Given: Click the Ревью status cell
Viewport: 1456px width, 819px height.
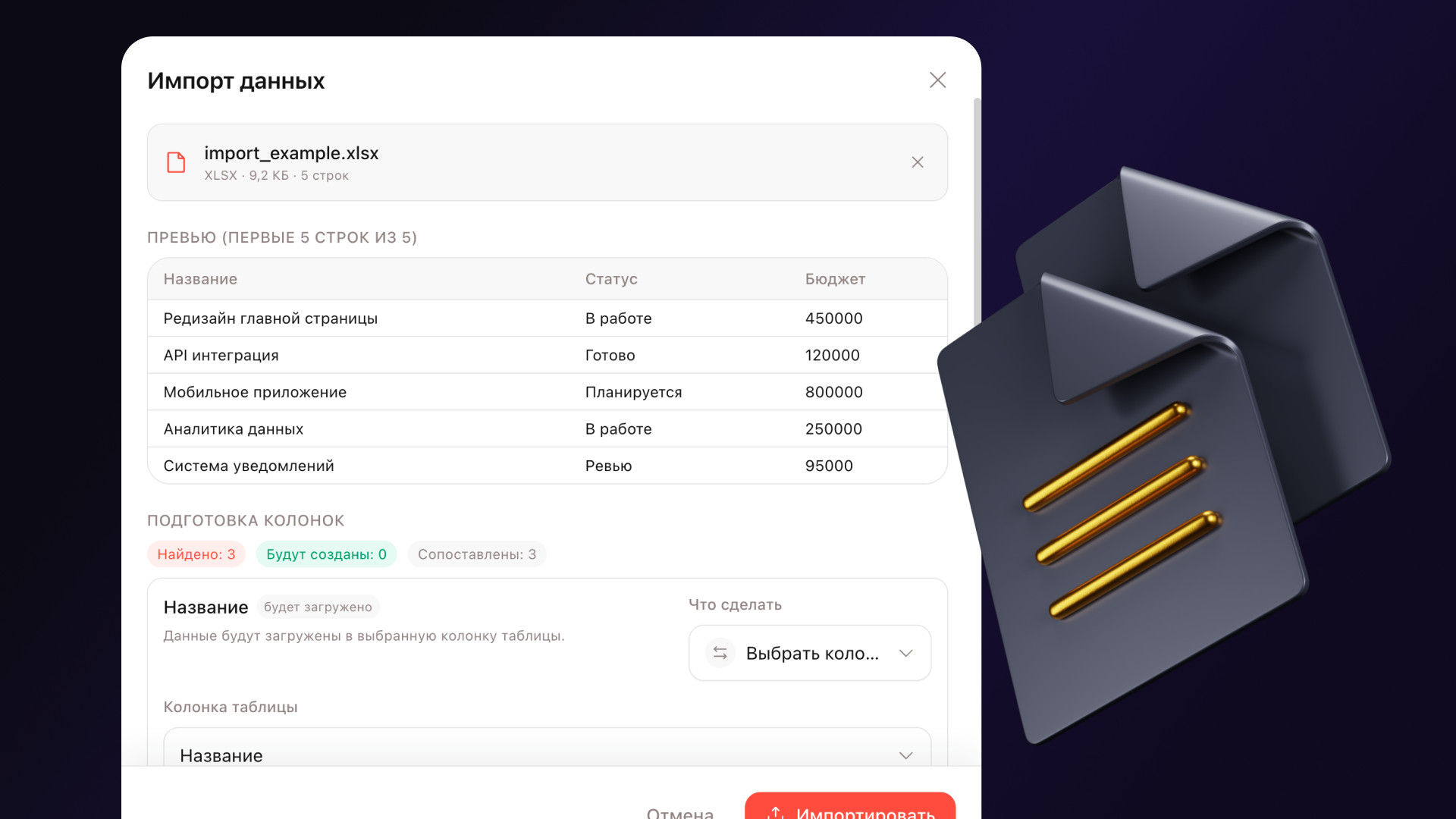Looking at the screenshot, I should coord(609,466).
